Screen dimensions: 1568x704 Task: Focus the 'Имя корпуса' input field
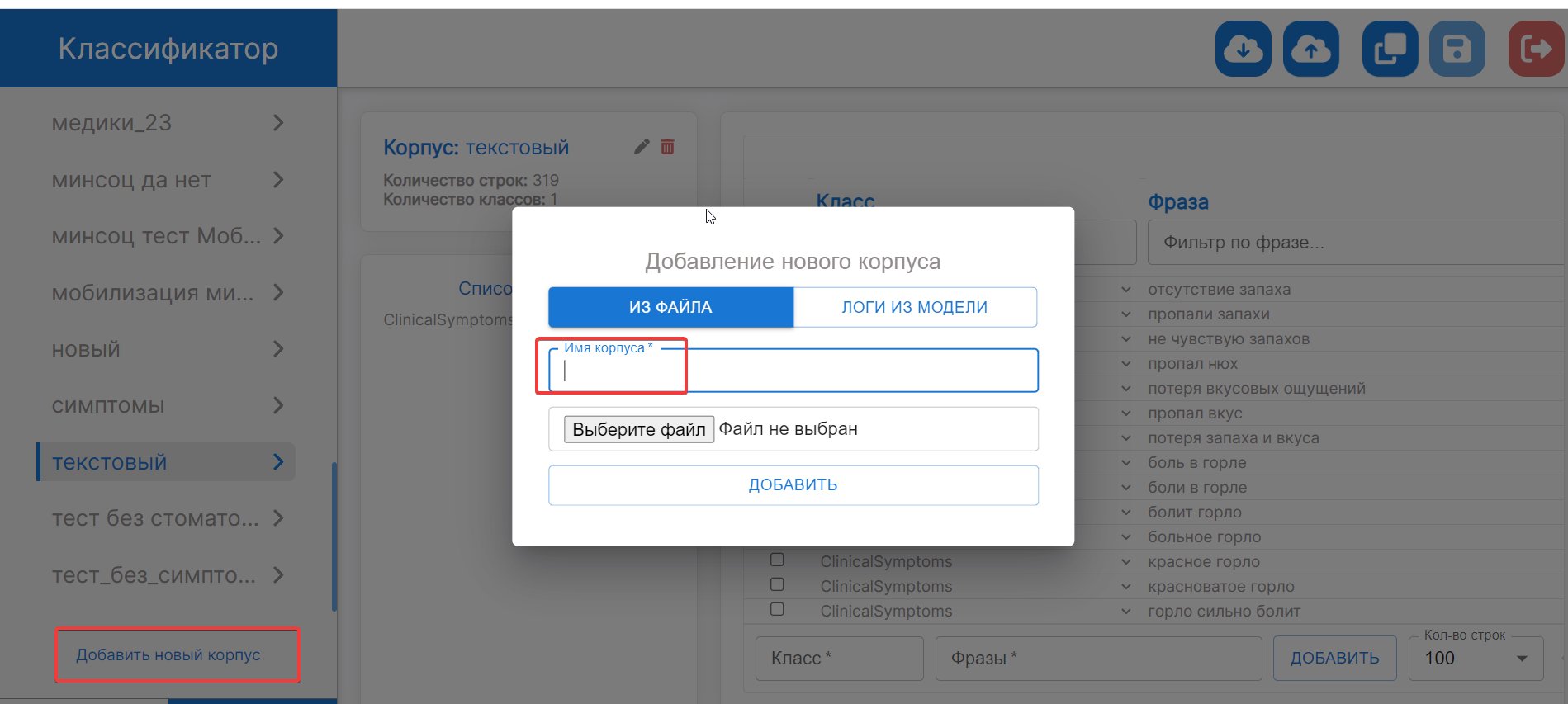[793, 371]
